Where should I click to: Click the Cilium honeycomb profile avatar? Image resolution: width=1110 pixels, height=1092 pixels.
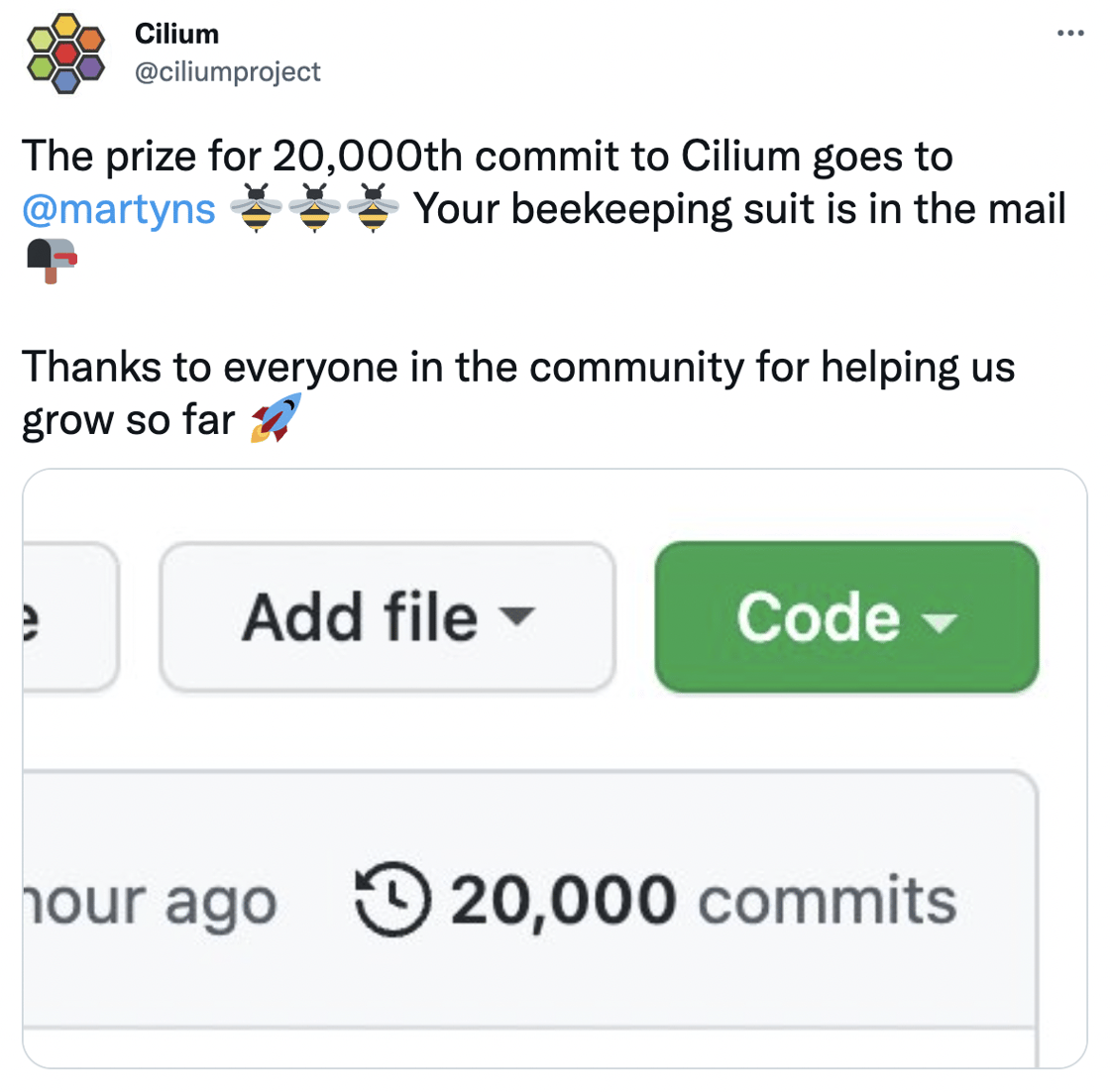(x=65, y=54)
